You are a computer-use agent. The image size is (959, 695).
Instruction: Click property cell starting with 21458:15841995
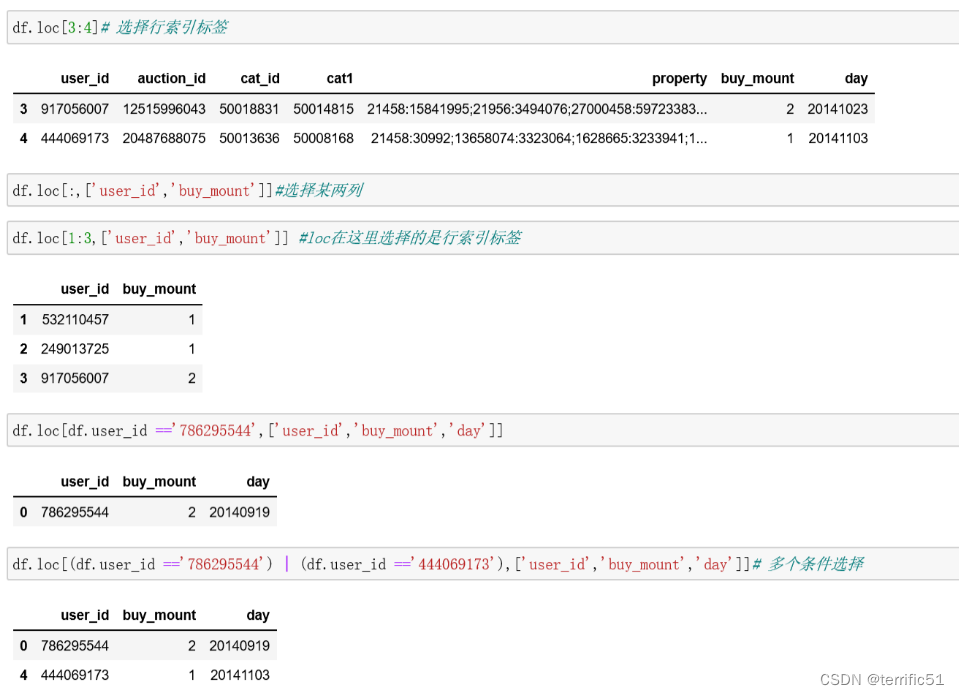[537, 109]
